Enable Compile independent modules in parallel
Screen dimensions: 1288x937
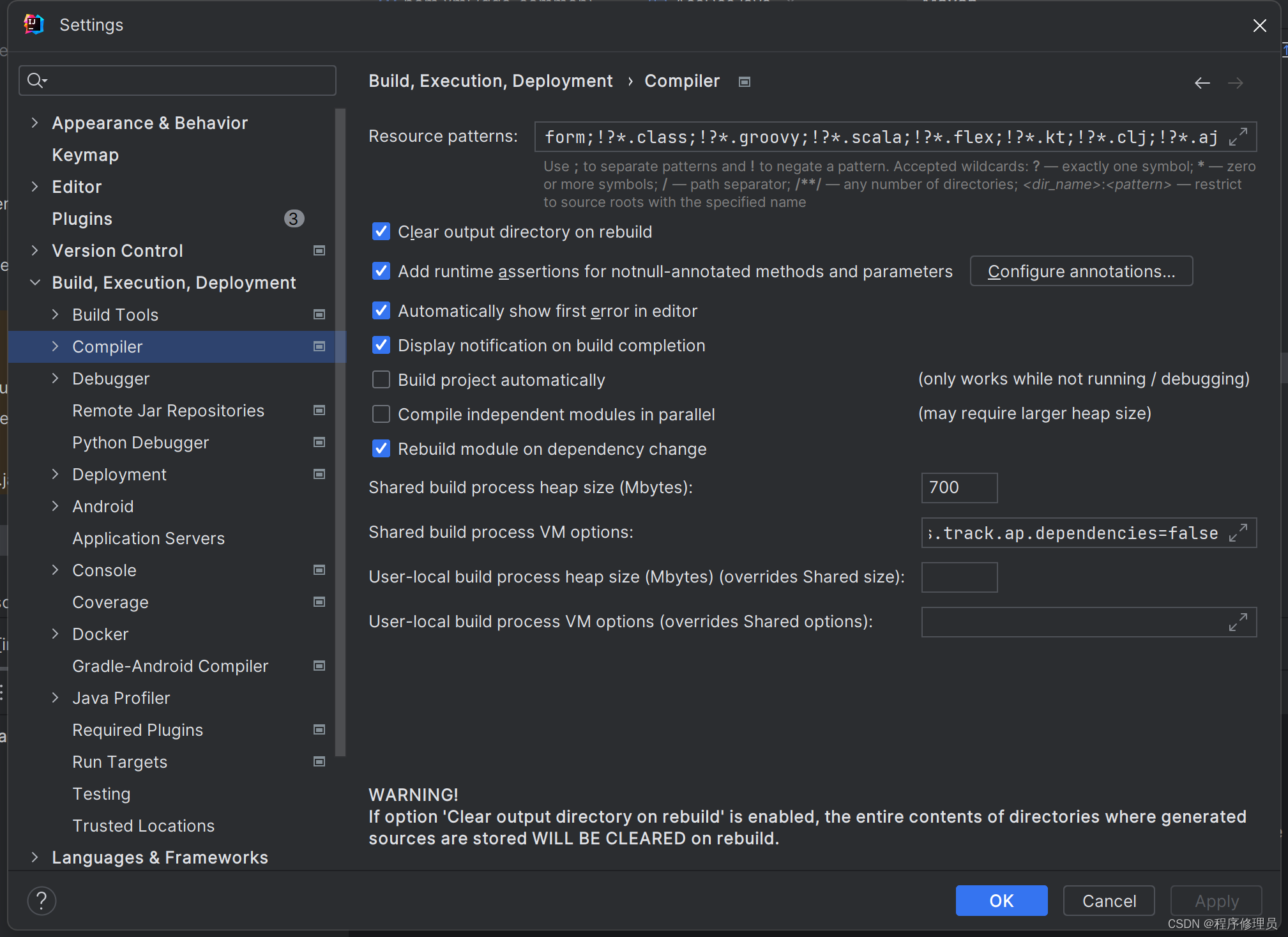click(381, 415)
